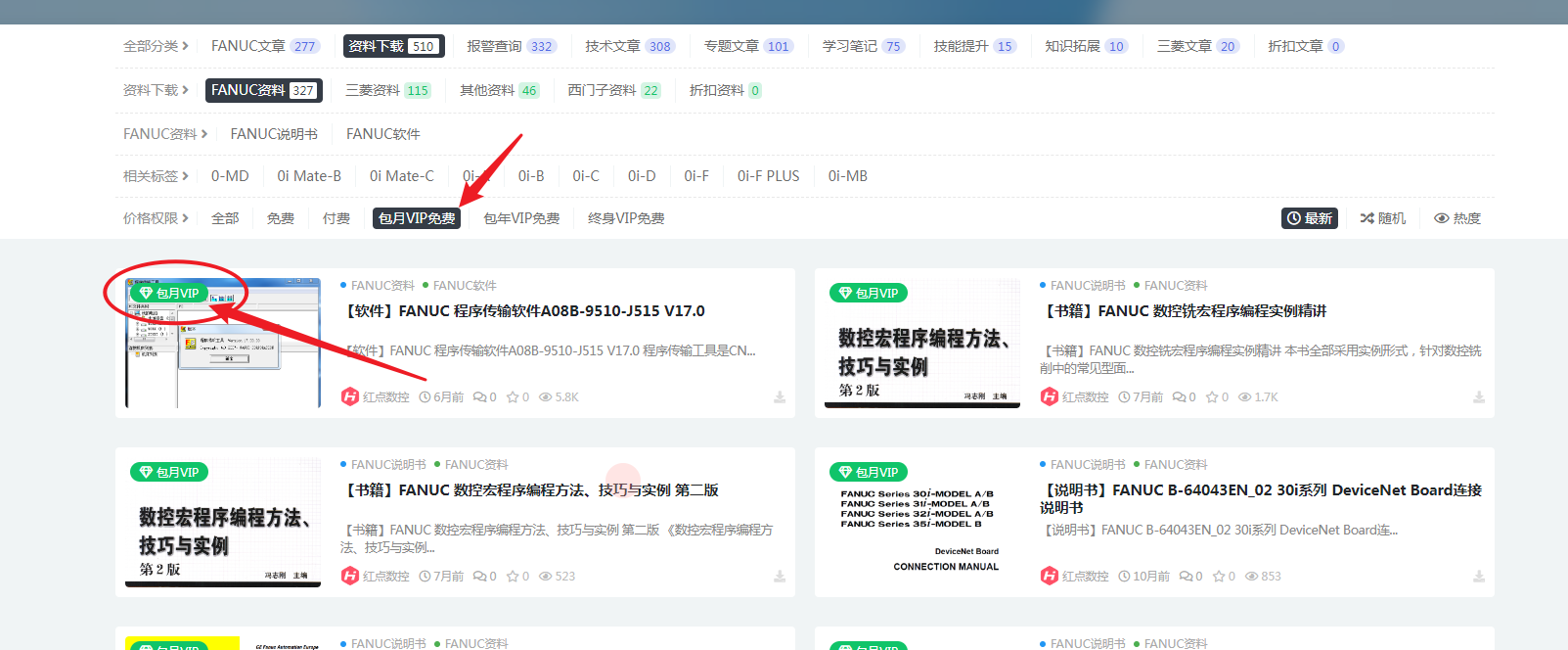Choose the 学习笔记 category
Image resolution: width=1568 pixels, height=650 pixels.
point(864,46)
